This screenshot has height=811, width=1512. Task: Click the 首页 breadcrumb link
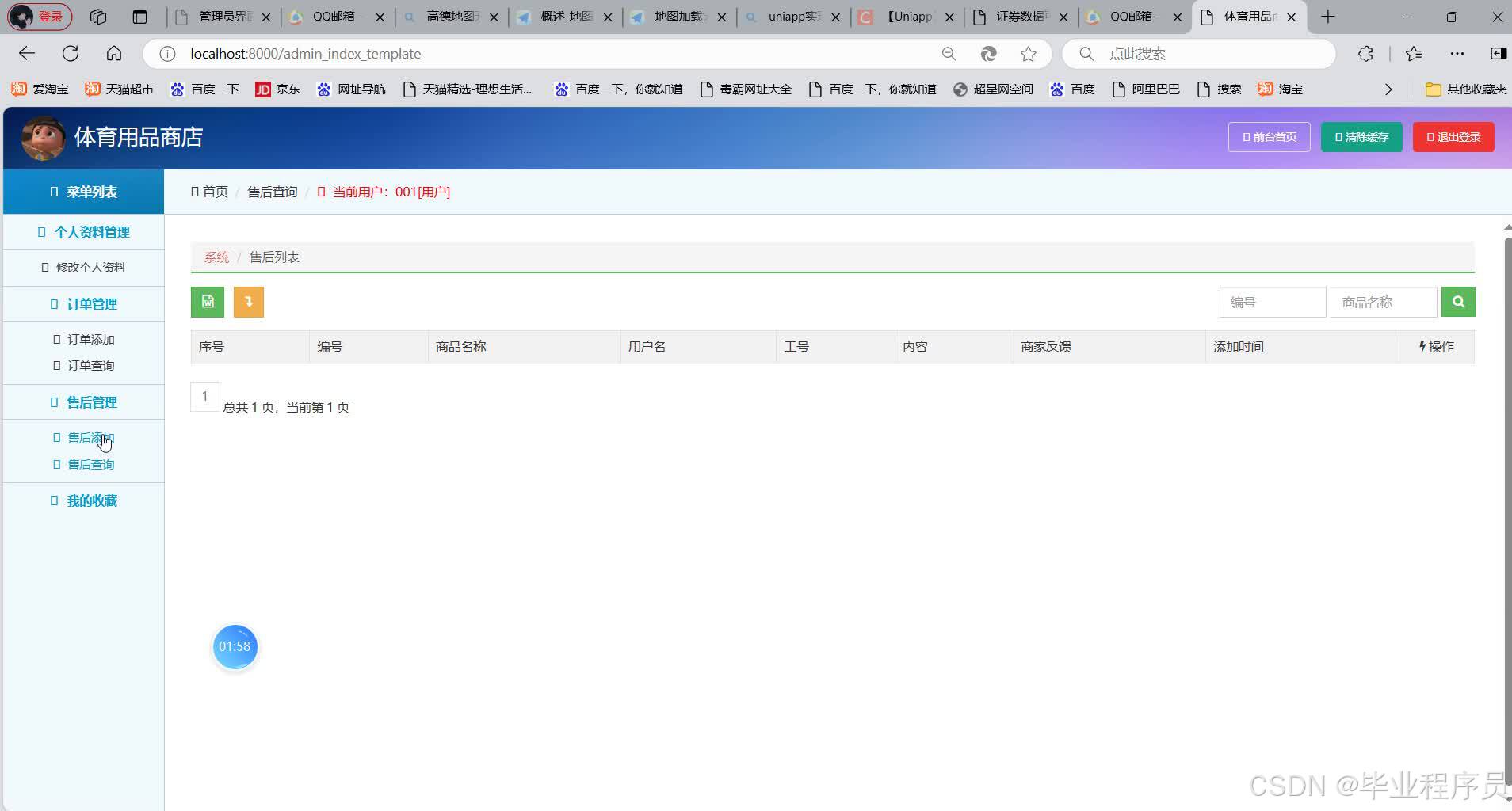click(x=209, y=192)
